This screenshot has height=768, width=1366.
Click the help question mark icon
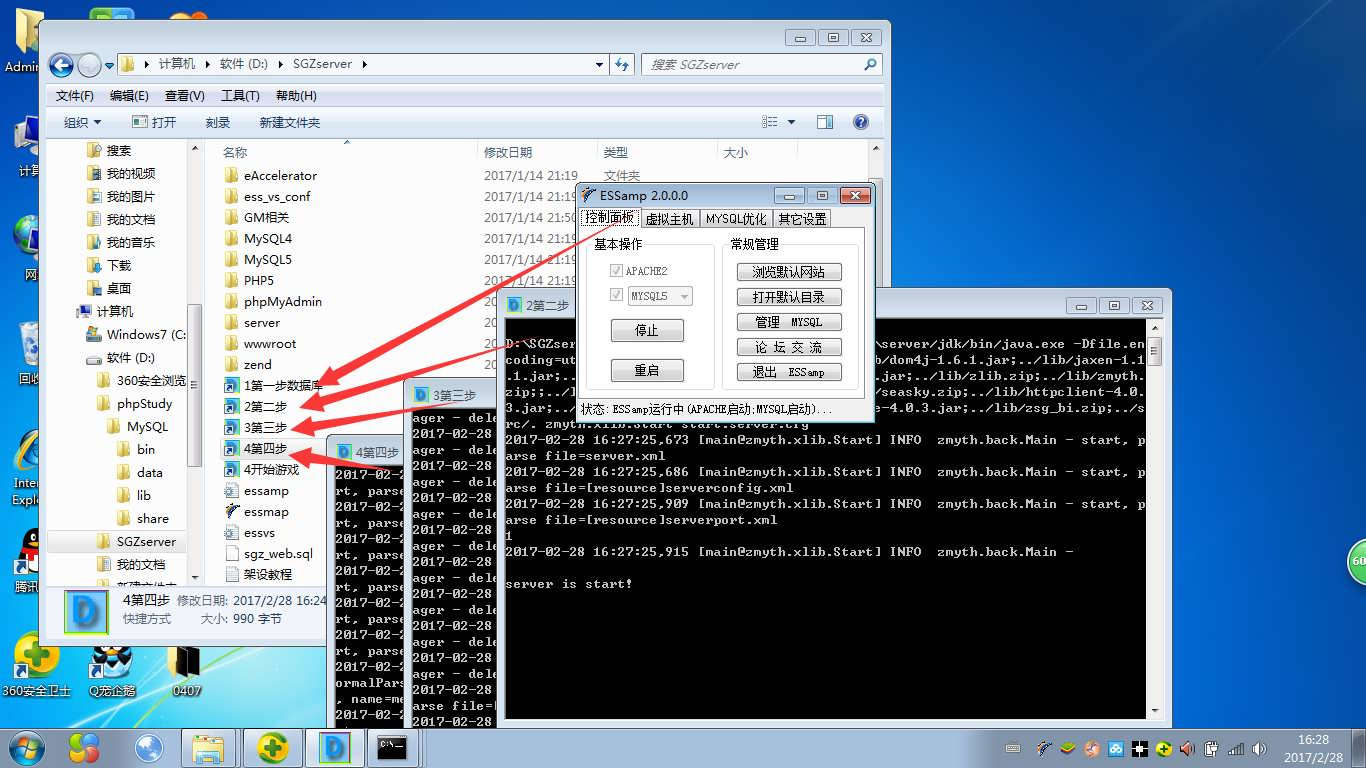point(860,122)
